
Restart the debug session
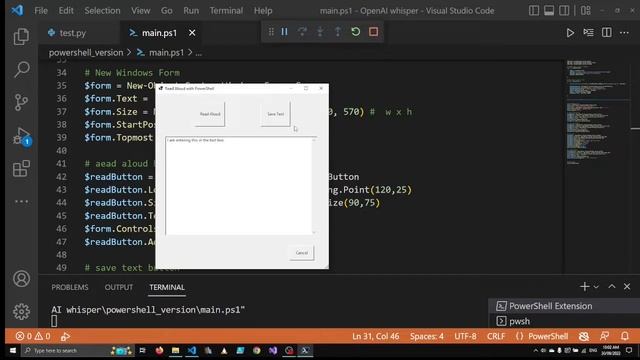[x=356, y=32]
